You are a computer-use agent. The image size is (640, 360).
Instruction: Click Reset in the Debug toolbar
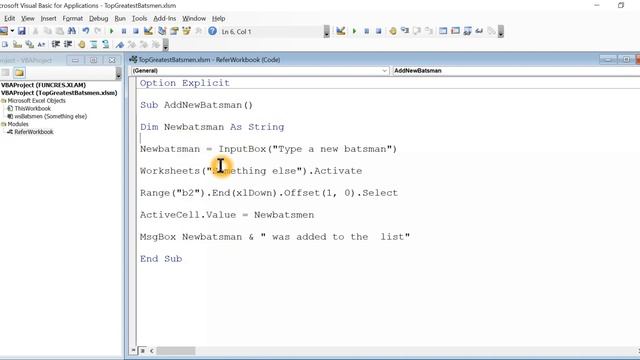pyautogui.click(x=379, y=31)
